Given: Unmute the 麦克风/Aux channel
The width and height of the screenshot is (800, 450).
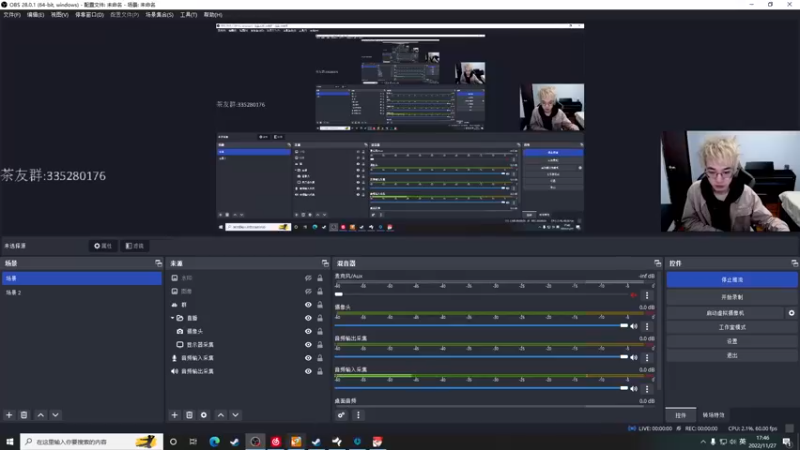Looking at the screenshot, I should tap(634, 295).
